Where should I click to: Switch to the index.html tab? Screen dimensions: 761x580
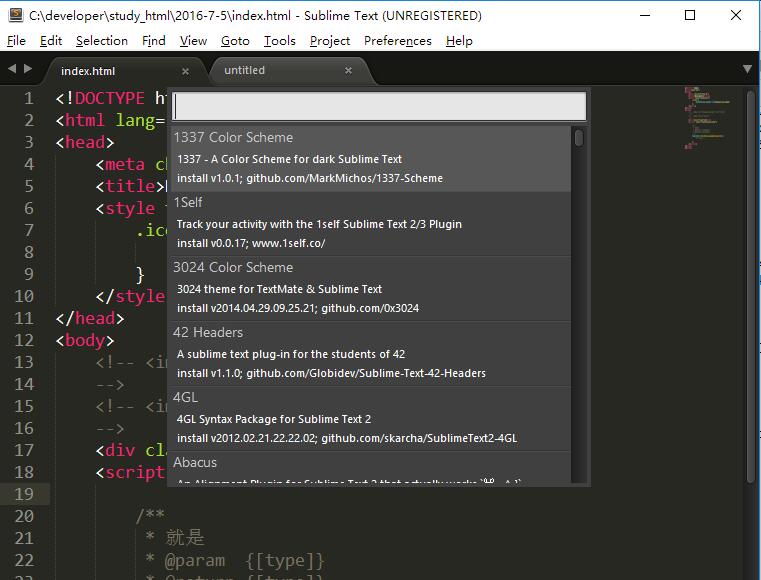[x=88, y=71]
